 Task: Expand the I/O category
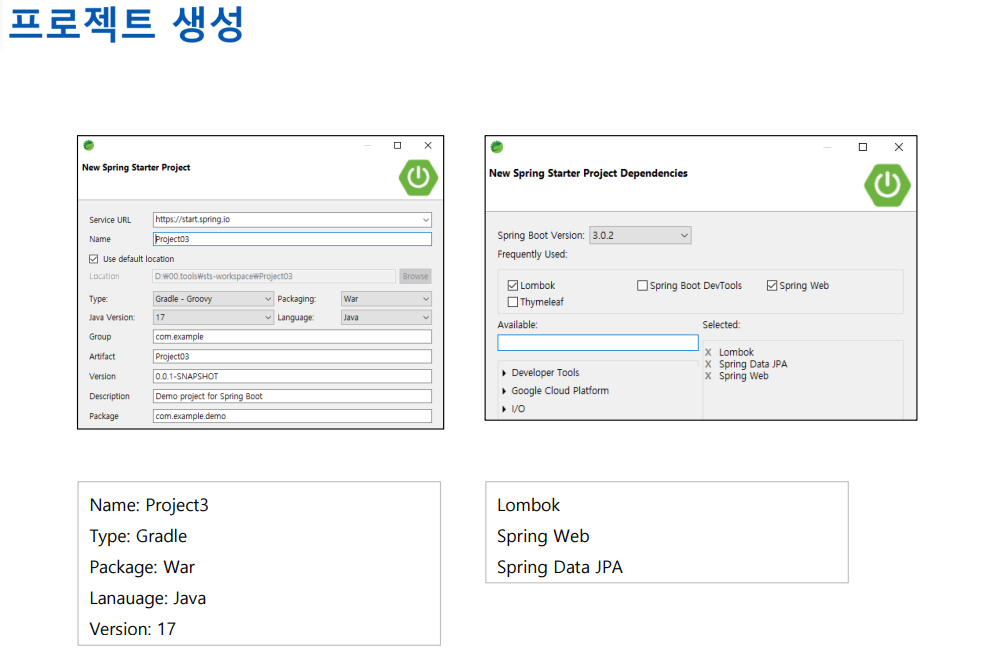coord(504,409)
